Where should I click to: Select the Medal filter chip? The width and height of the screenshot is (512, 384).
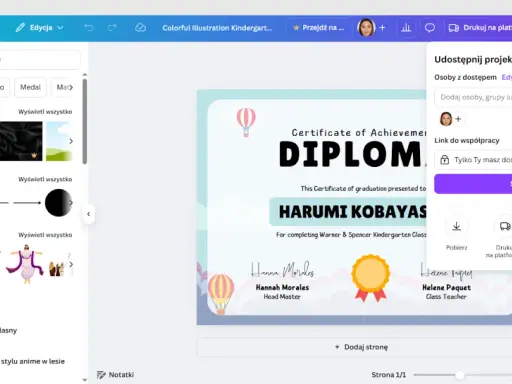point(30,87)
